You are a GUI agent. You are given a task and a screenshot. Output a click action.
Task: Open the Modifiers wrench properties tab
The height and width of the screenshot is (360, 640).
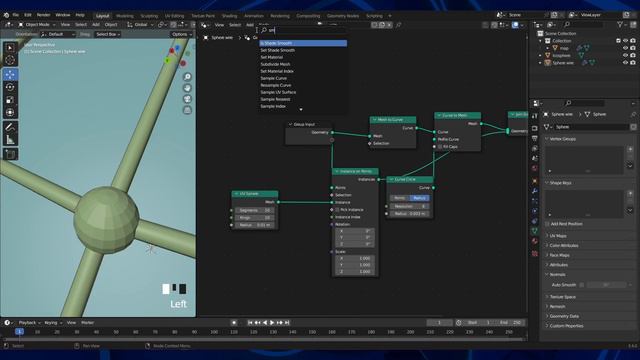(535, 191)
